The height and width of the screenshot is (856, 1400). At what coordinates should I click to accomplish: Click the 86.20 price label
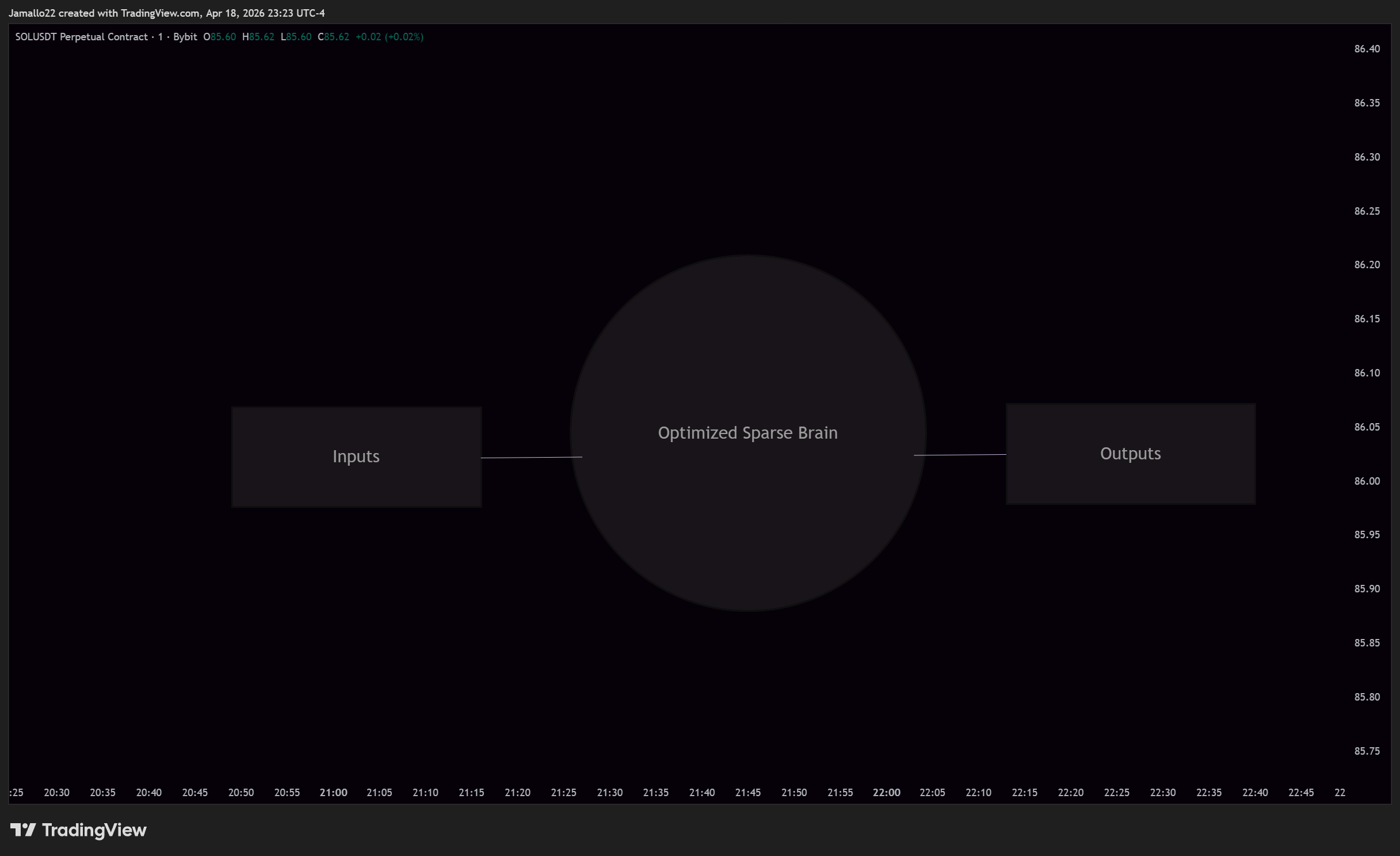1367,265
